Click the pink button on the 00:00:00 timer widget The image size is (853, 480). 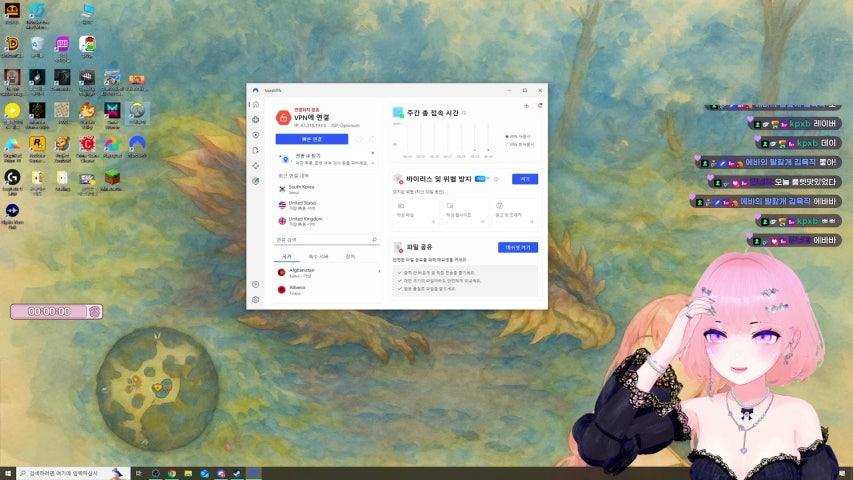coord(95,312)
